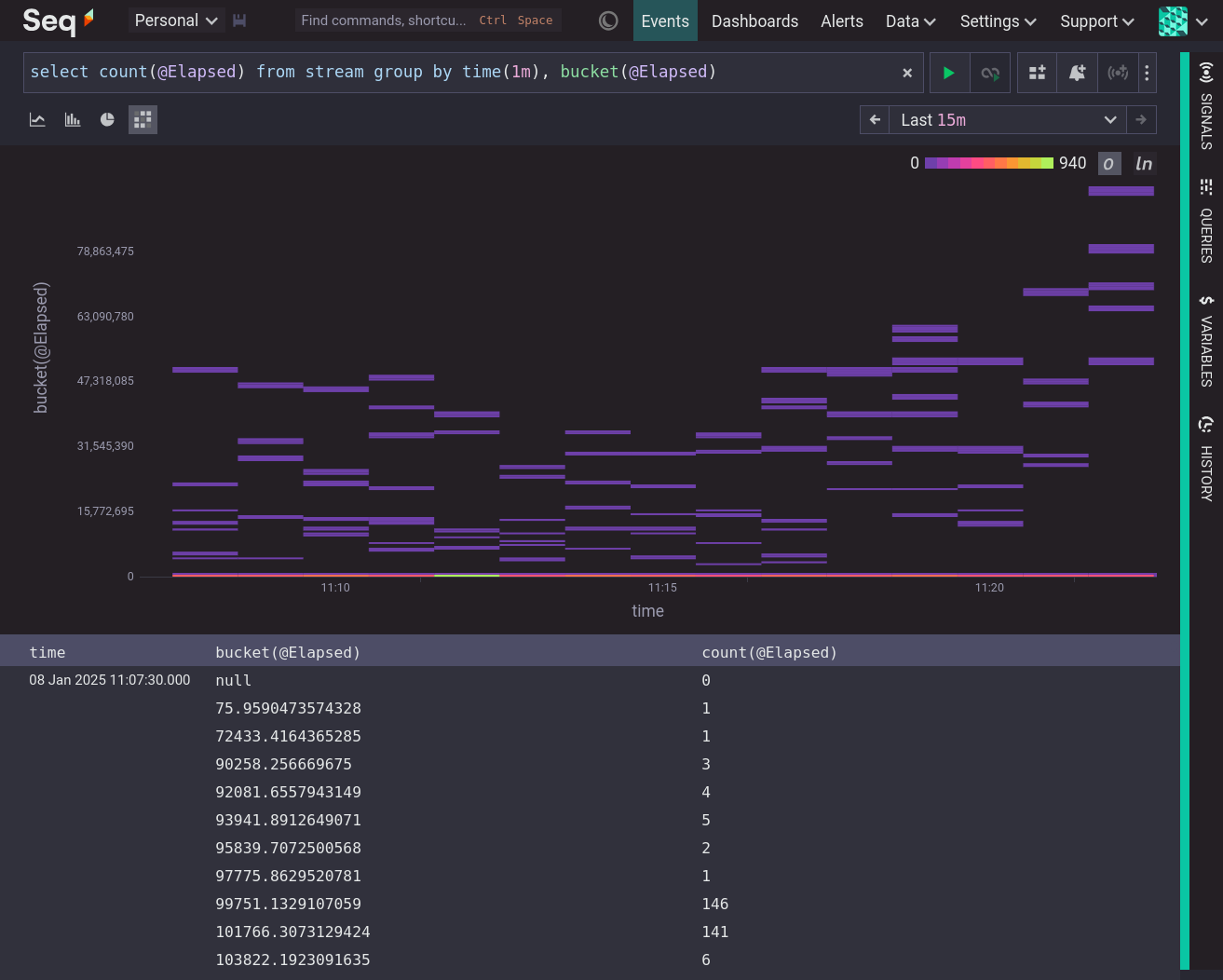Switch to bar chart view
The height and width of the screenshot is (980, 1223).
[73, 120]
